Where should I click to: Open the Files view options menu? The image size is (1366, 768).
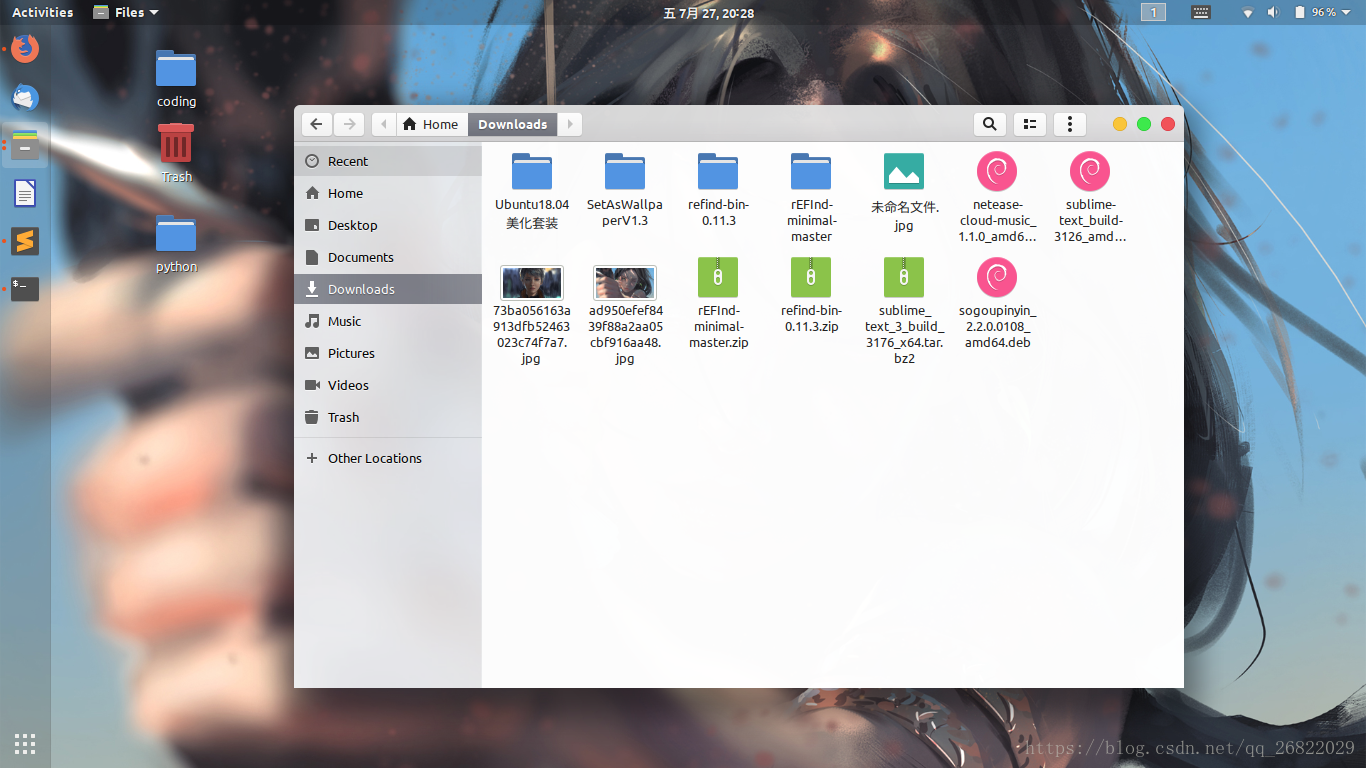point(1070,124)
